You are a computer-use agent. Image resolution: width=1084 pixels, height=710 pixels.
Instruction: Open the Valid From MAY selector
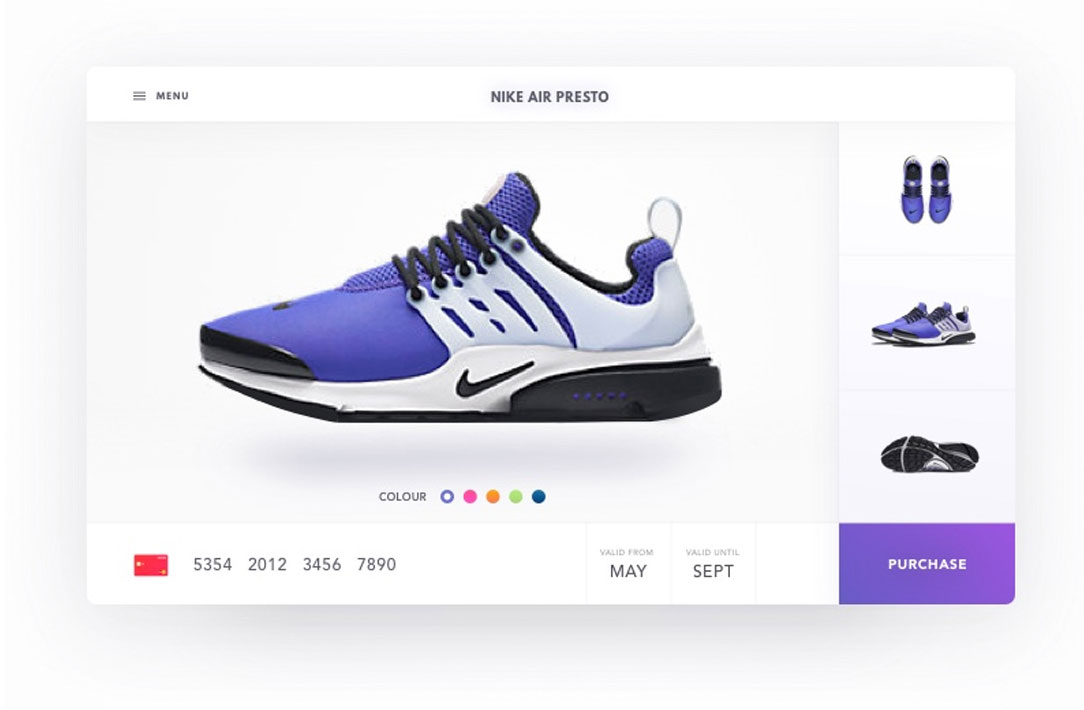(628, 563)
